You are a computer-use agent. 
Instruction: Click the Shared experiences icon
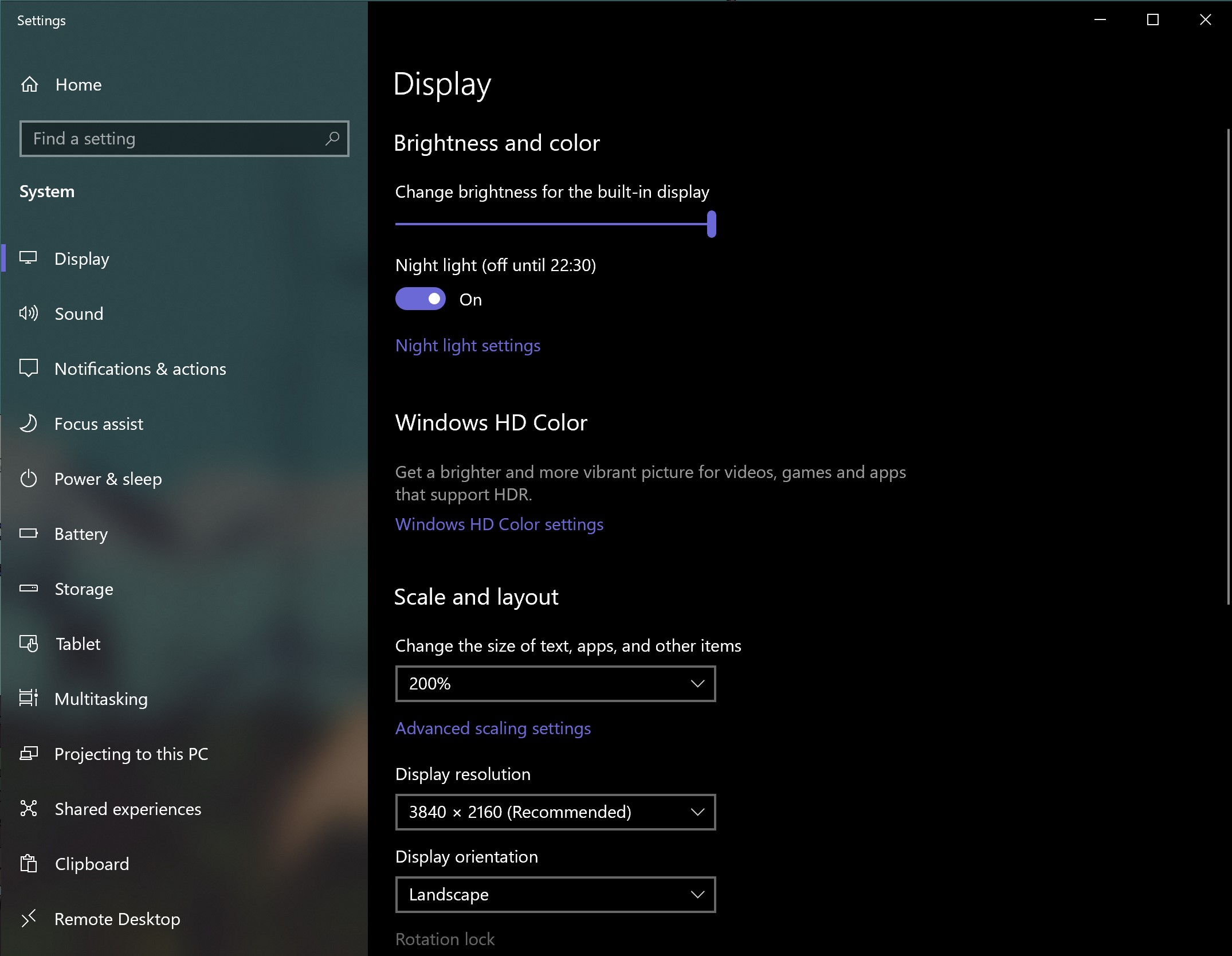coord(28,808)
